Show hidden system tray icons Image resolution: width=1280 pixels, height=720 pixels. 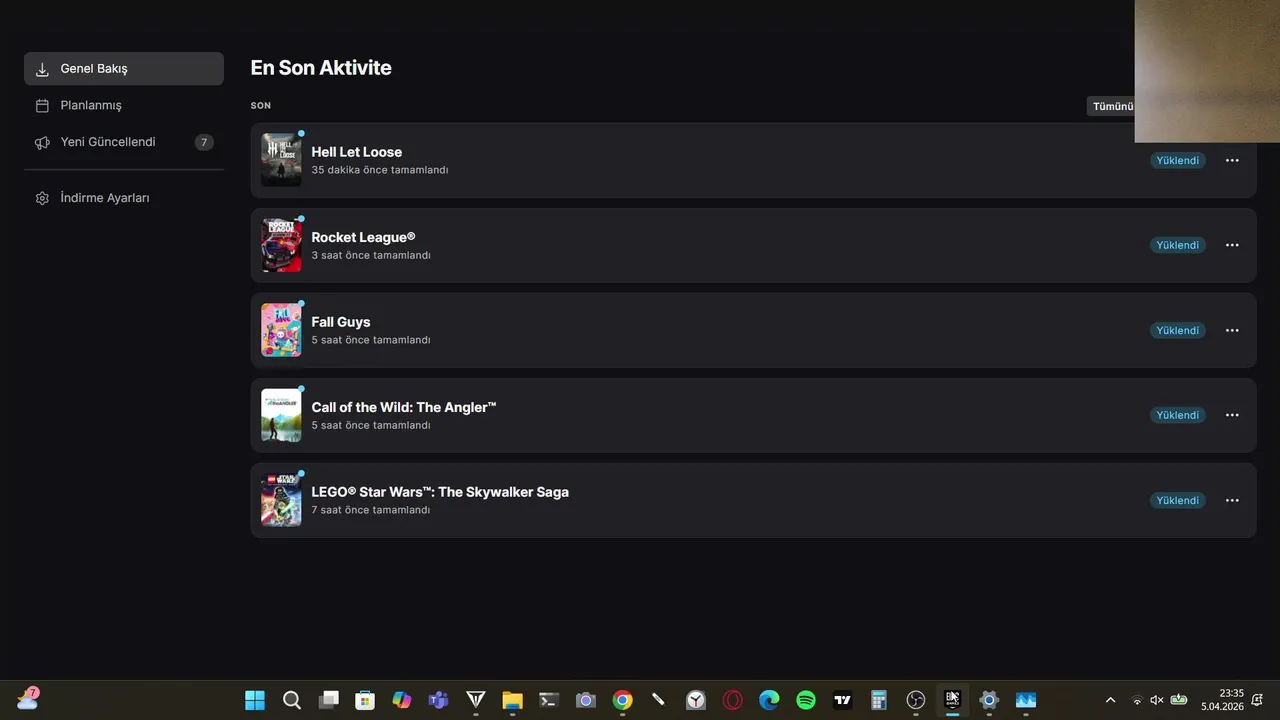1110,700
